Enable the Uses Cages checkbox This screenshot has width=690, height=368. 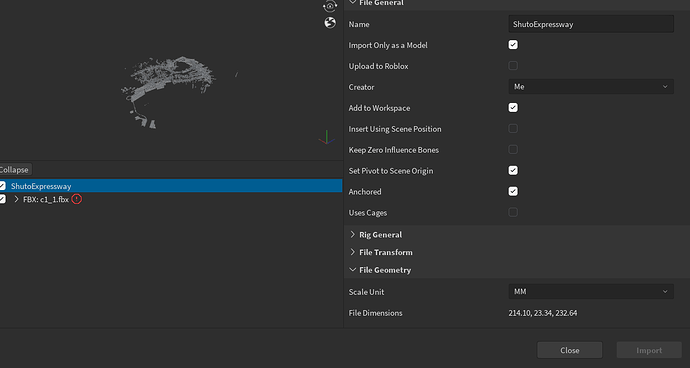point(513,213)
